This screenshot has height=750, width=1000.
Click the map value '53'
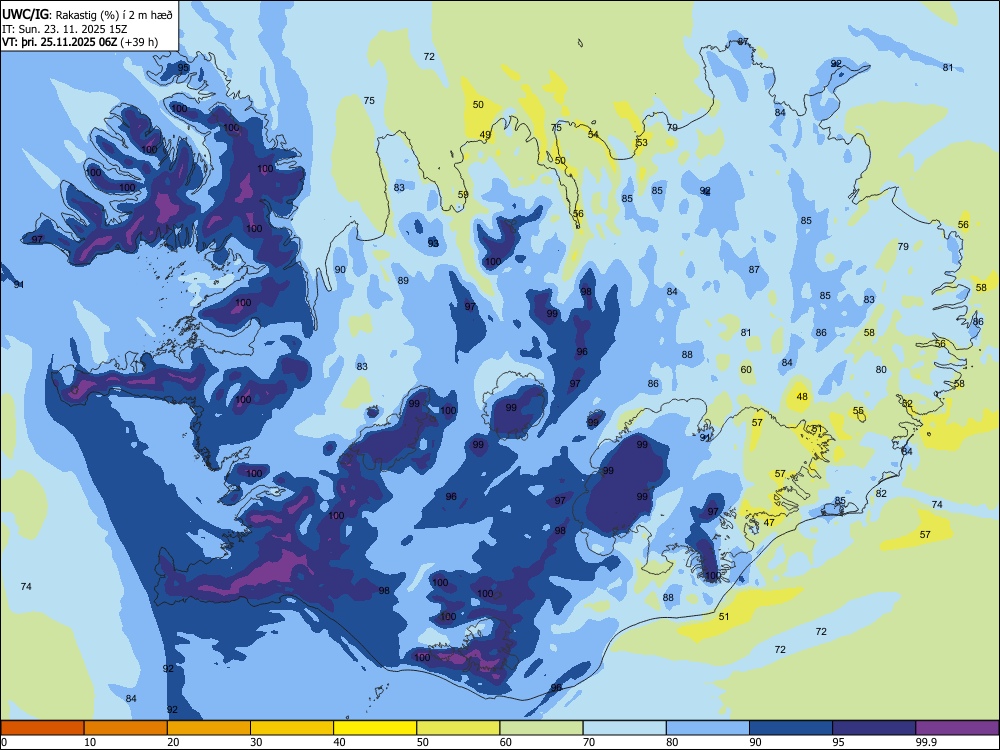(x=642, y=142)
